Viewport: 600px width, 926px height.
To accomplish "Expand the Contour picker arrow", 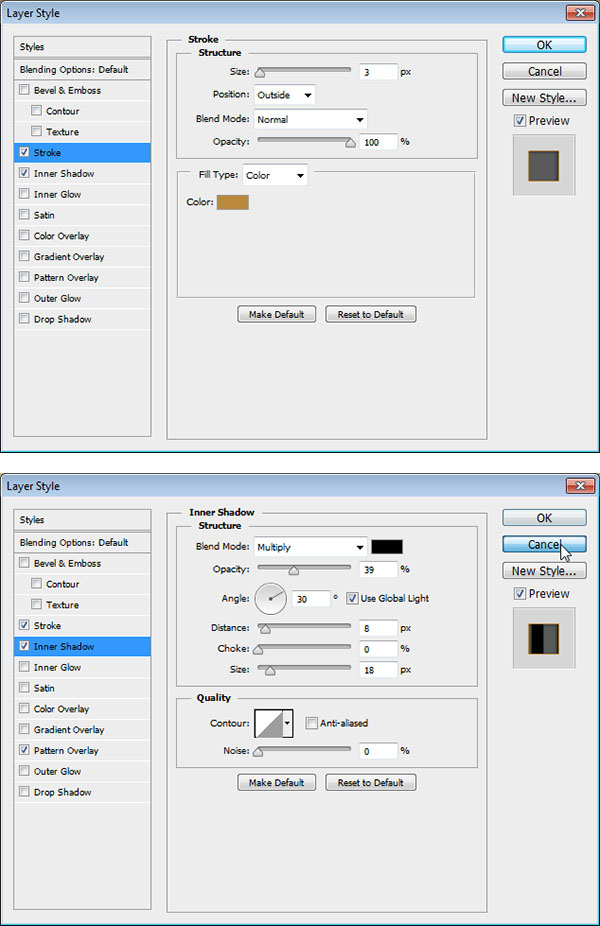I will pos(288,723).
